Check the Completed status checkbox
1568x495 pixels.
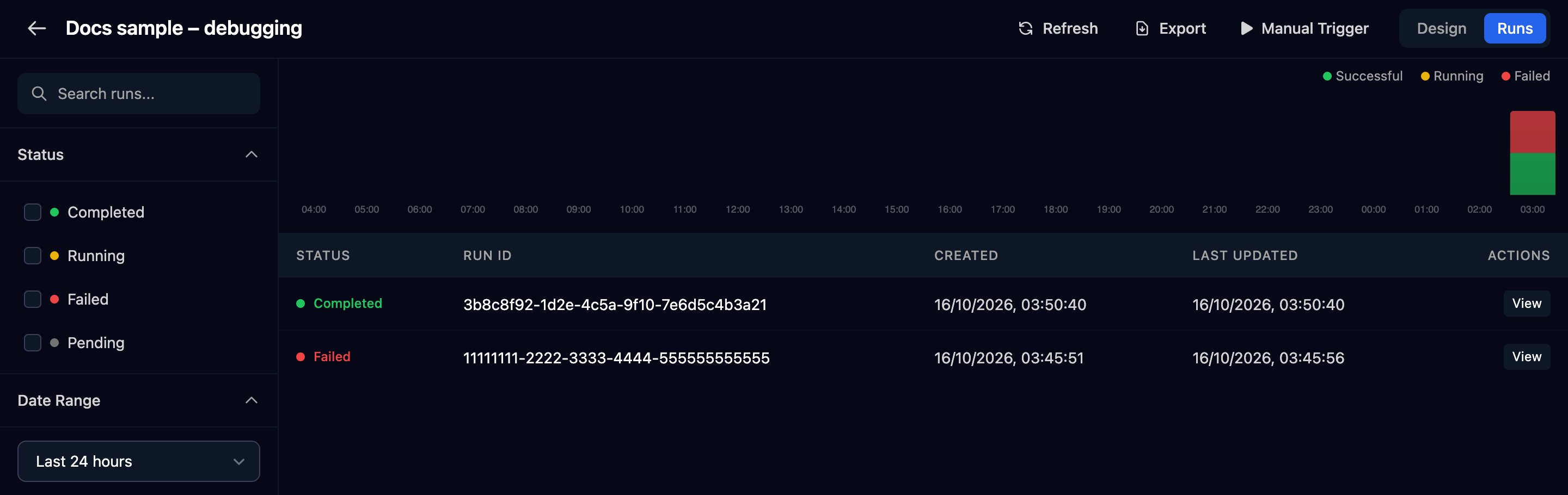32,212
